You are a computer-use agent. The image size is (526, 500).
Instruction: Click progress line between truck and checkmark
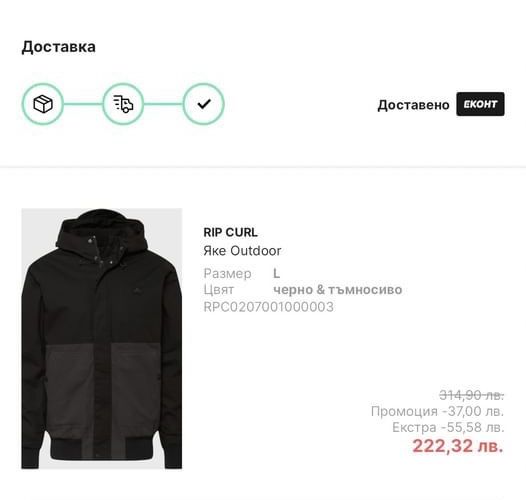tap(163, 104)
